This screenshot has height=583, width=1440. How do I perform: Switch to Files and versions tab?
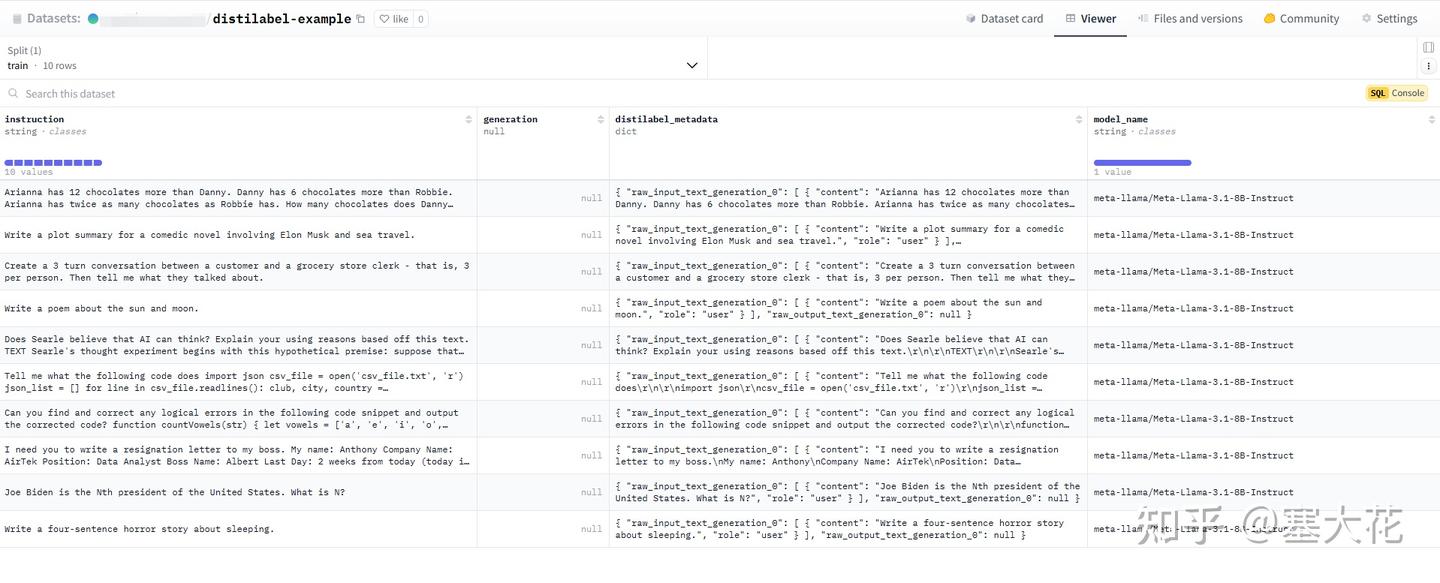[x=1190, y=19]
